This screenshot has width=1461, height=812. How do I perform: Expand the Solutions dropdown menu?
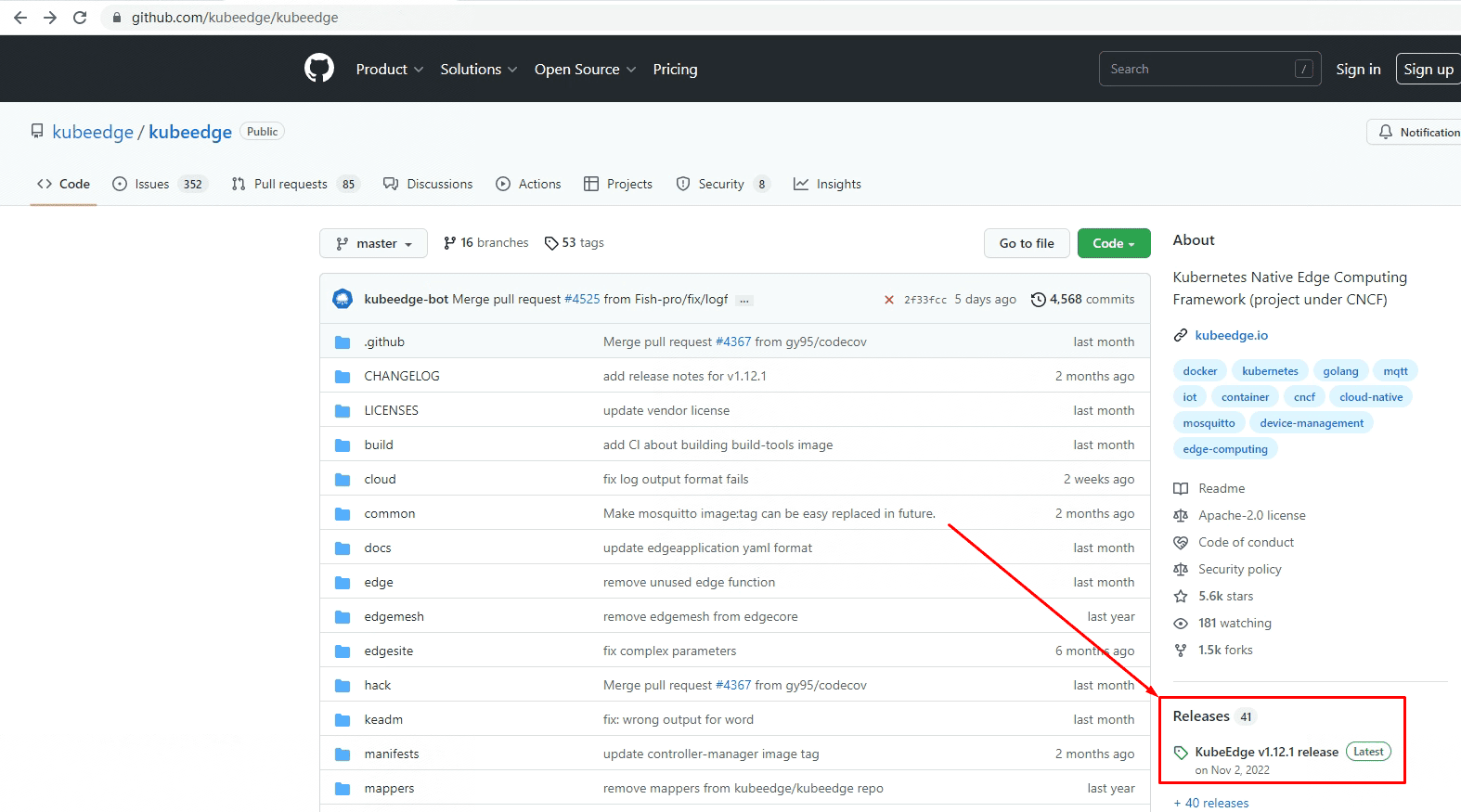[x=479, y=69]
